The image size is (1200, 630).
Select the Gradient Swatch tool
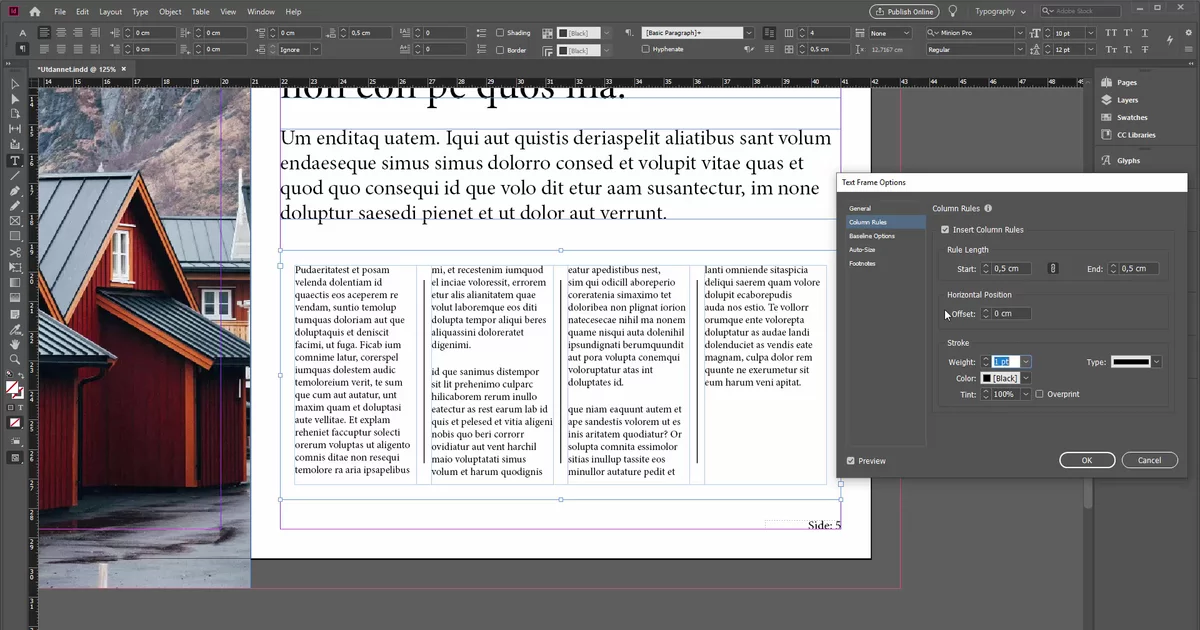click(15, 283)
